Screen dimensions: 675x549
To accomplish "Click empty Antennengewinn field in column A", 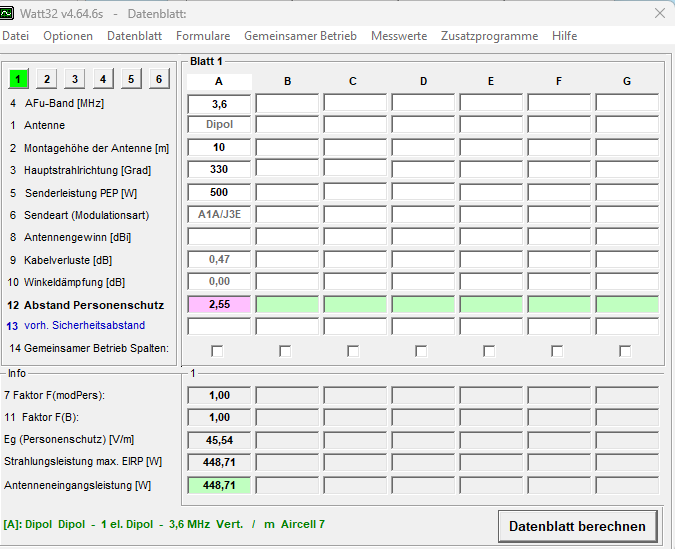I will click(x=219, y=237).
